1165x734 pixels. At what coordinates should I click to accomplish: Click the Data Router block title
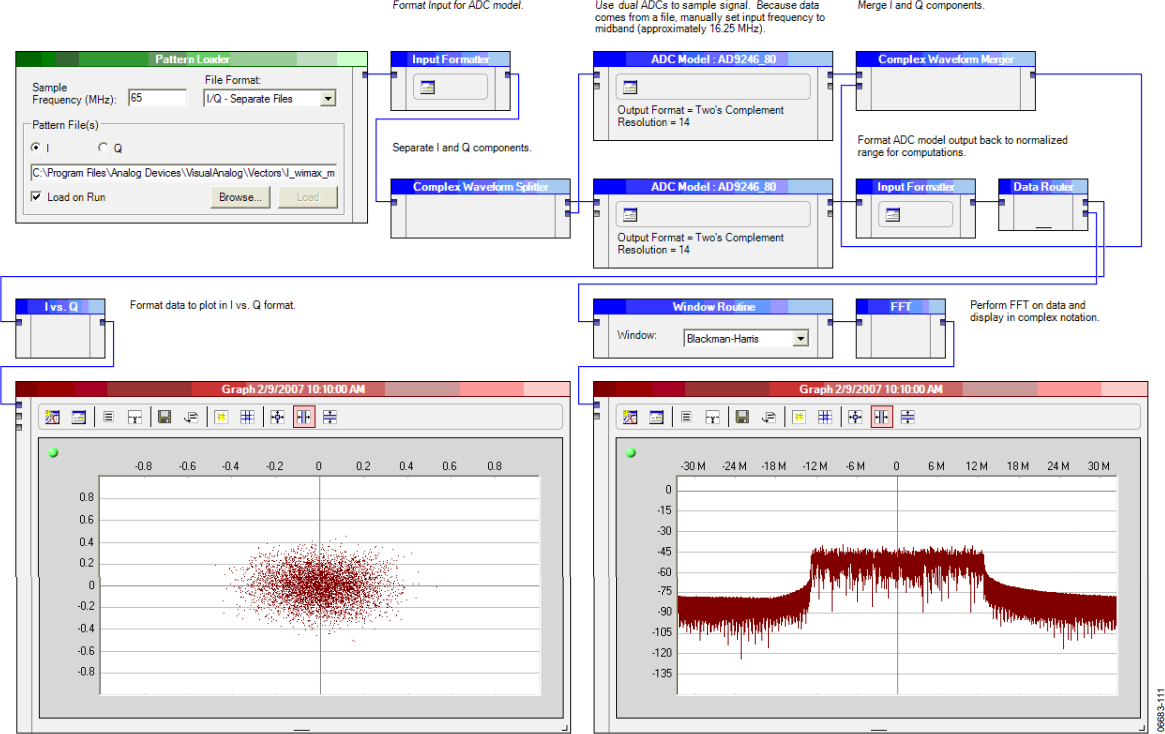point(1042,186)
